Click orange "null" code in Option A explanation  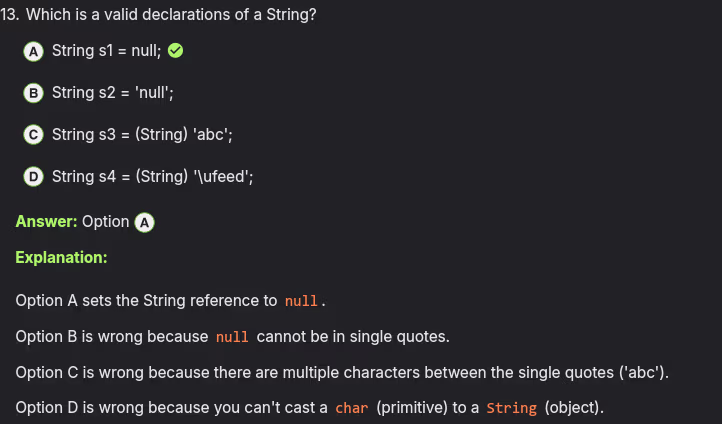point(301,301)
